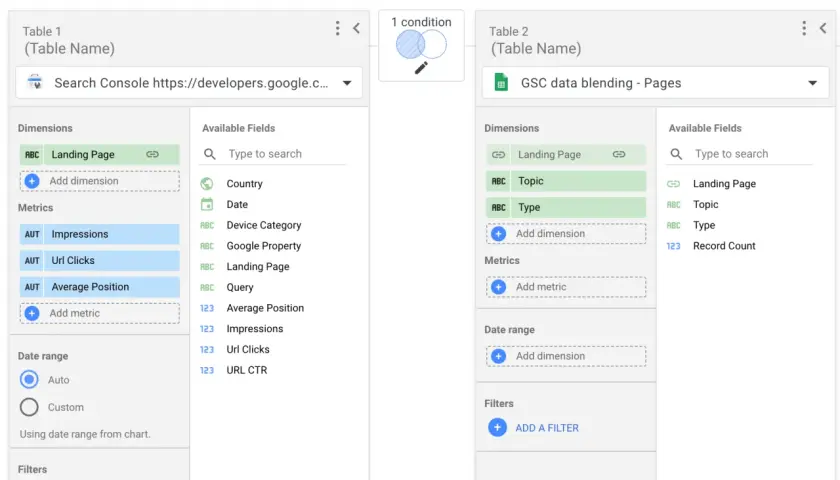This screenshot has height=480, width=840.
Task: Open Table 2 three-dot options menu
Action: (x=804, y=28)
